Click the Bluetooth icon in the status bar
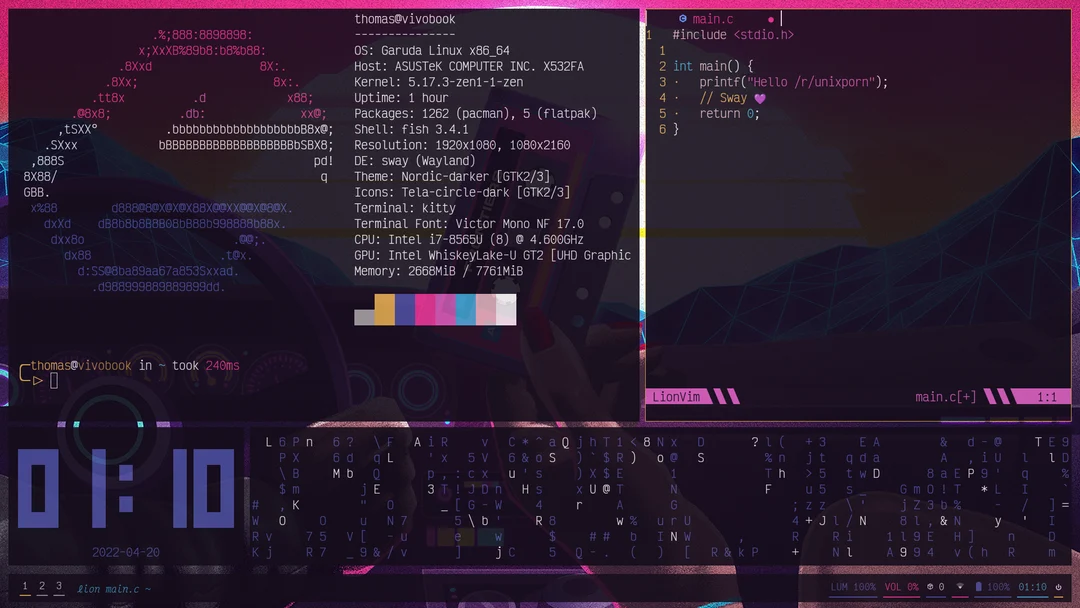 [930, 587]
